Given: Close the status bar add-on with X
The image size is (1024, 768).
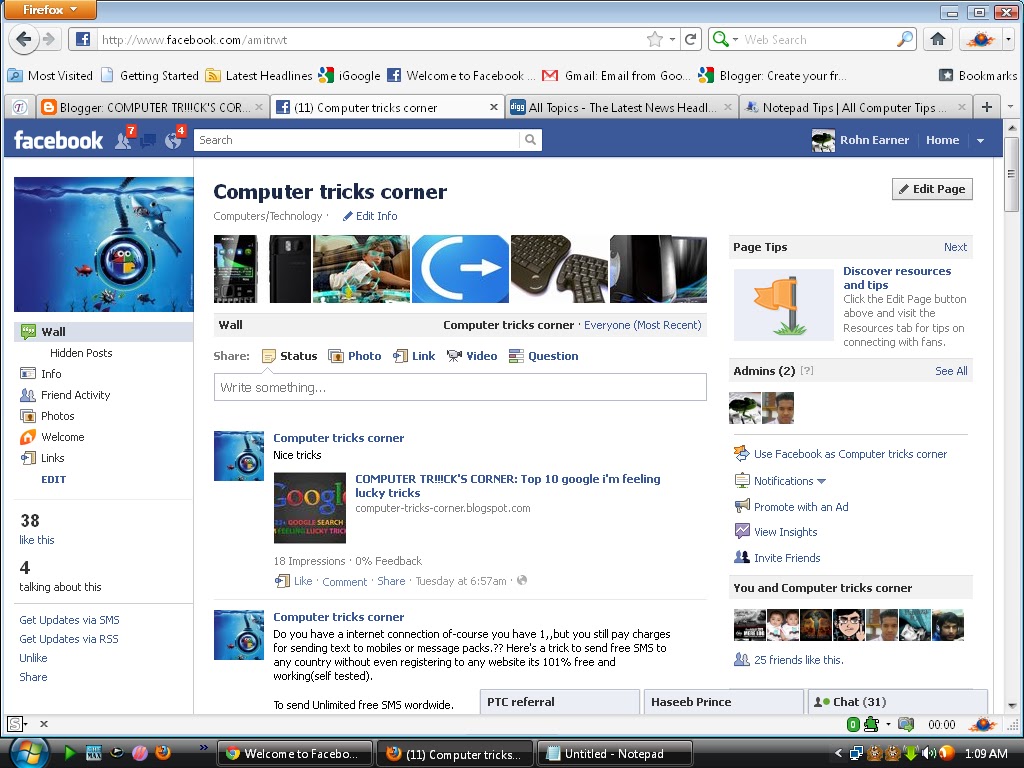Looking at the screenshot, I should tap(44, 724).
